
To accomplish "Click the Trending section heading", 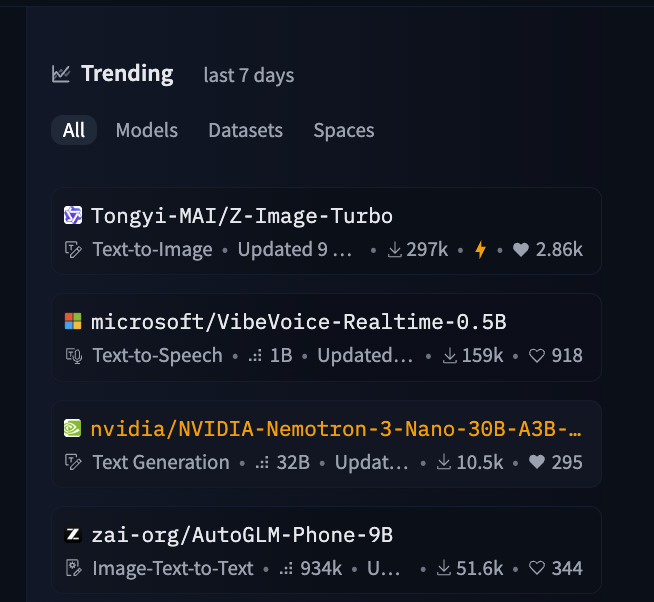I will pos(127,74).
